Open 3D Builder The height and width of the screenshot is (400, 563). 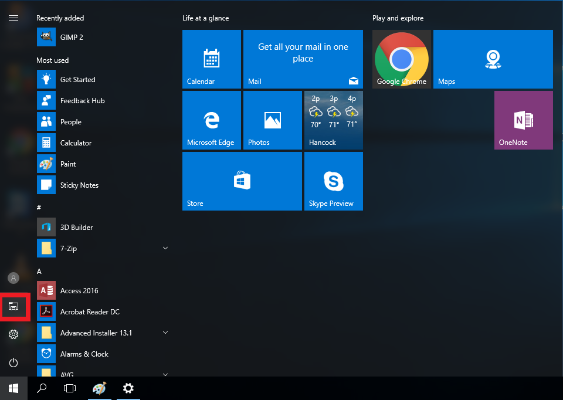[x=103, y=227]
